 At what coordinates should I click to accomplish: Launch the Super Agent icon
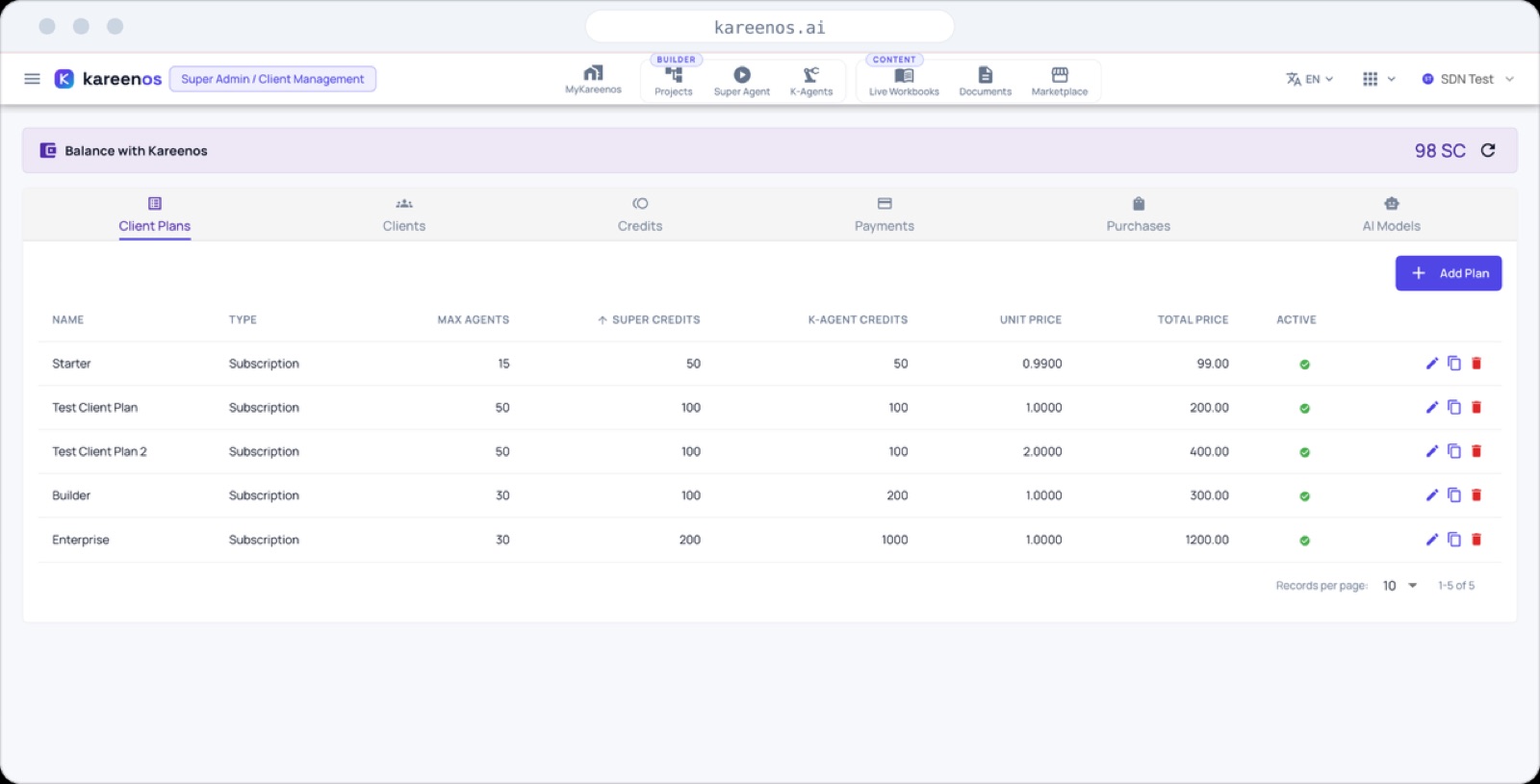coord(742,81)
